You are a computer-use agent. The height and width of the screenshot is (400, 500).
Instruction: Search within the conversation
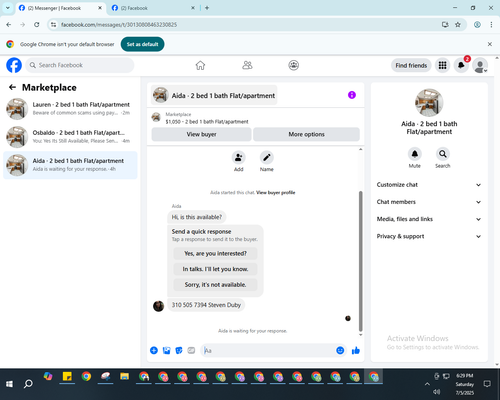coord(443,154)
